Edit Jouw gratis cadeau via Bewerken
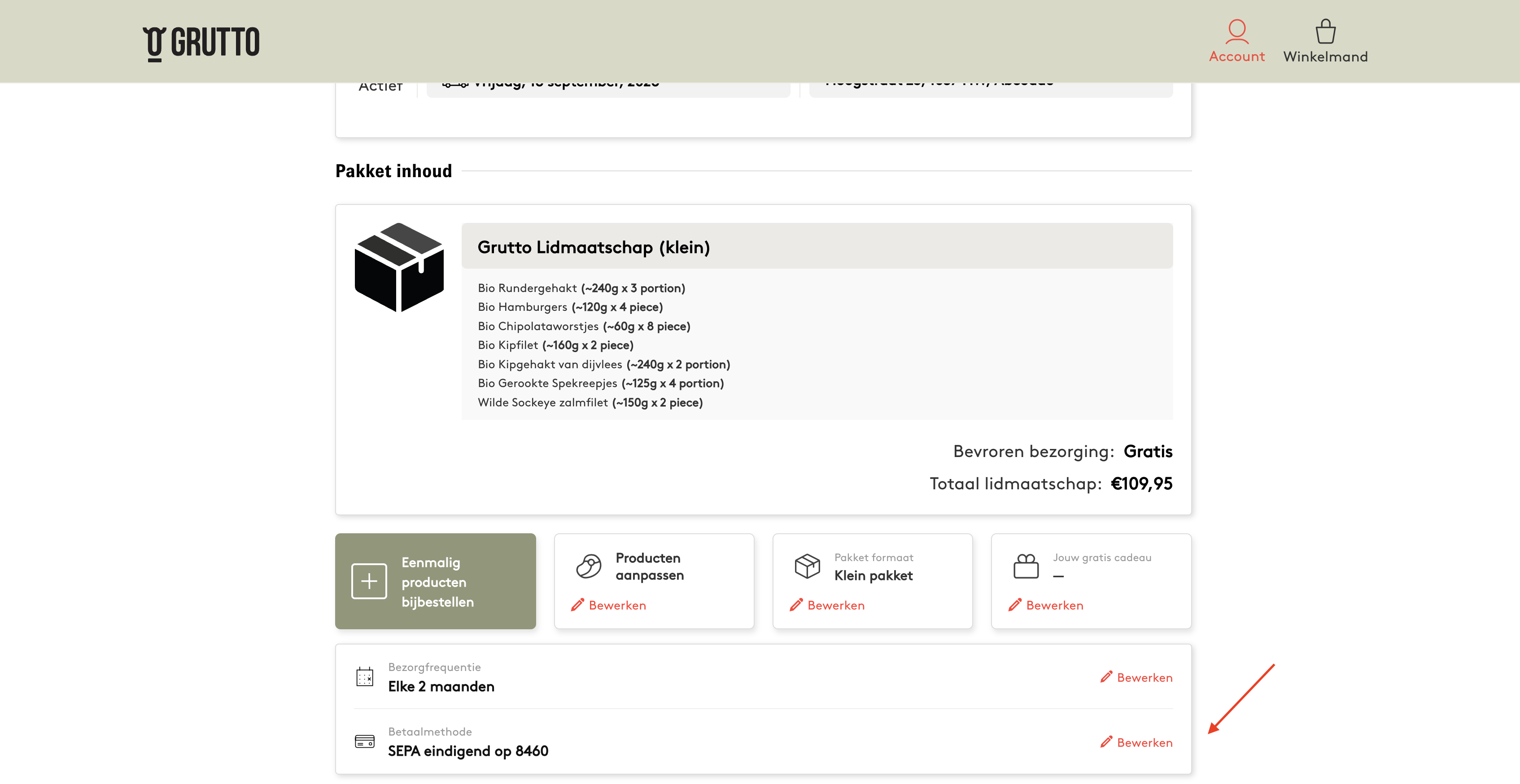Viewport: 1520px width, 784px height. (1046, 605)
